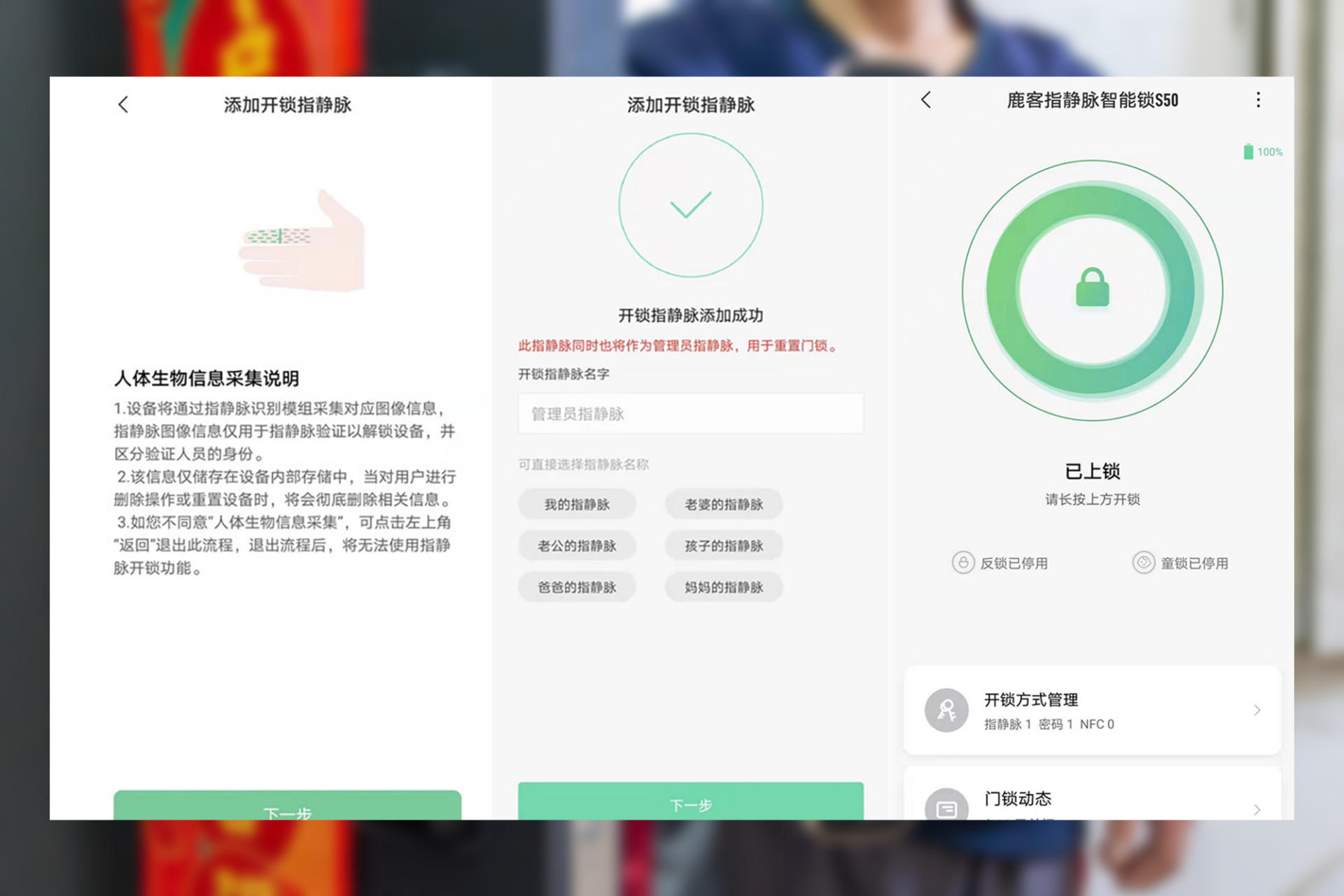
Task: Tap the lock icon in the green circle
Action: point(1093,287)
